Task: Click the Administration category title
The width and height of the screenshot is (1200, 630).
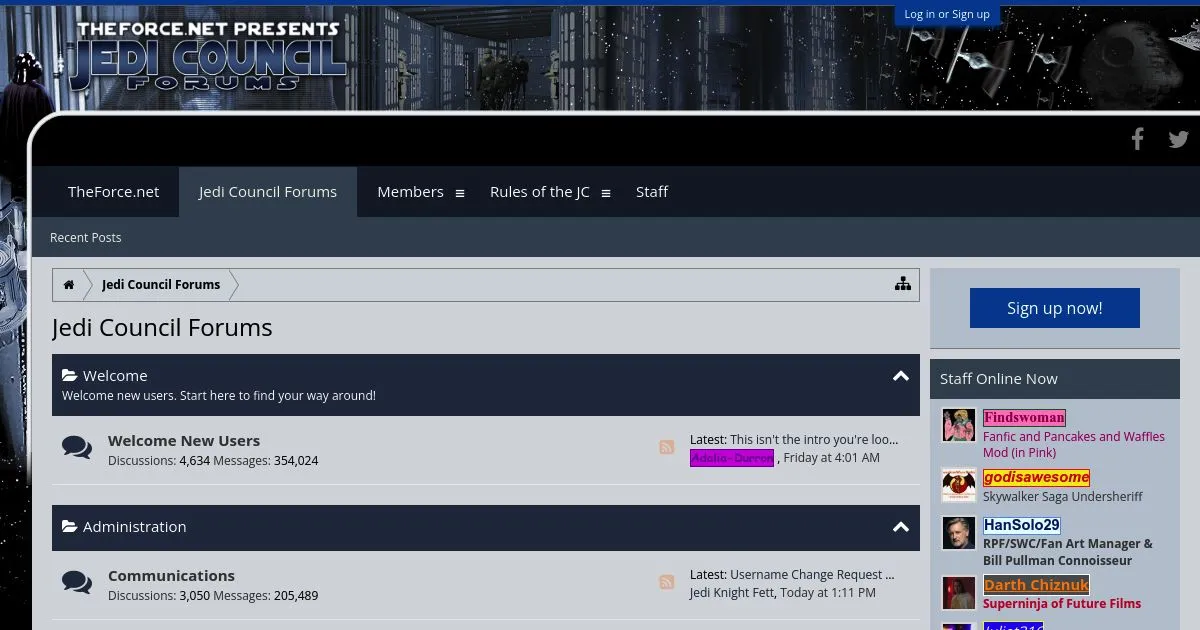Action: click(x=134, y=527)
